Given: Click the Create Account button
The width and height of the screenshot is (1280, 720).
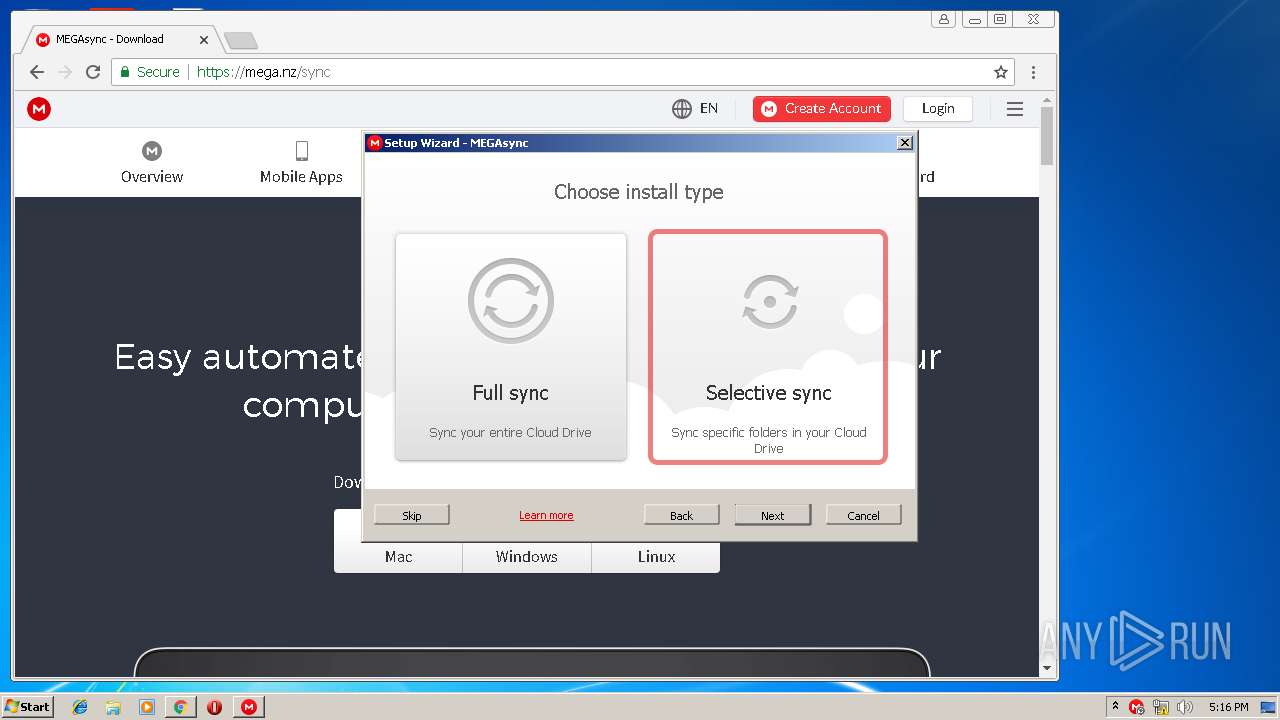Looking at the screenshot, I should (822, 109).
